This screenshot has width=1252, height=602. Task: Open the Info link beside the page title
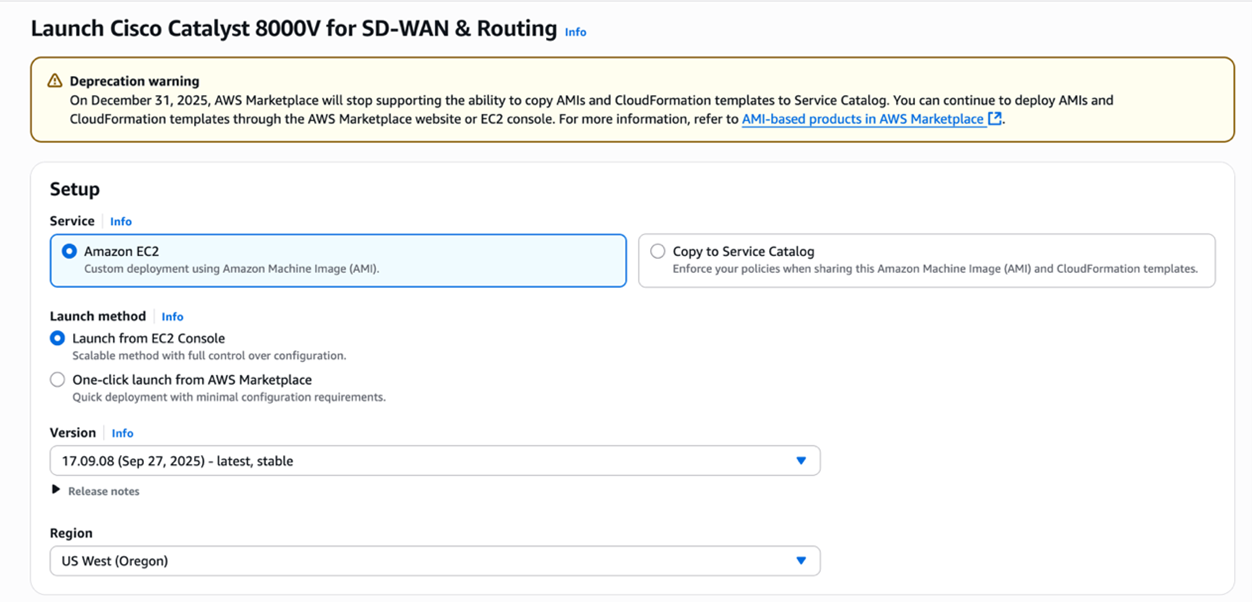pos(575,32)
